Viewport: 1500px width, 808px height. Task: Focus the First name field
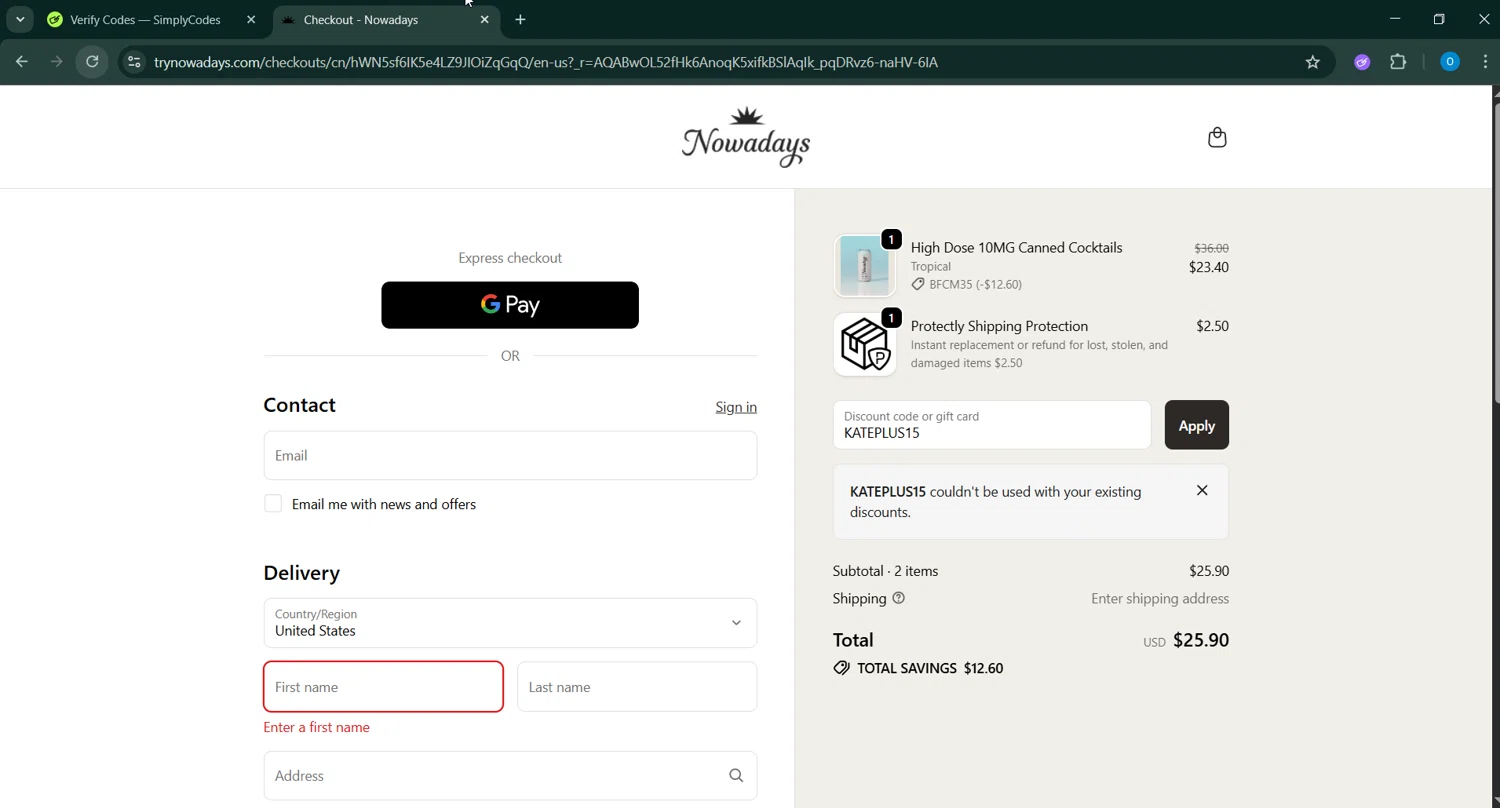383,687
